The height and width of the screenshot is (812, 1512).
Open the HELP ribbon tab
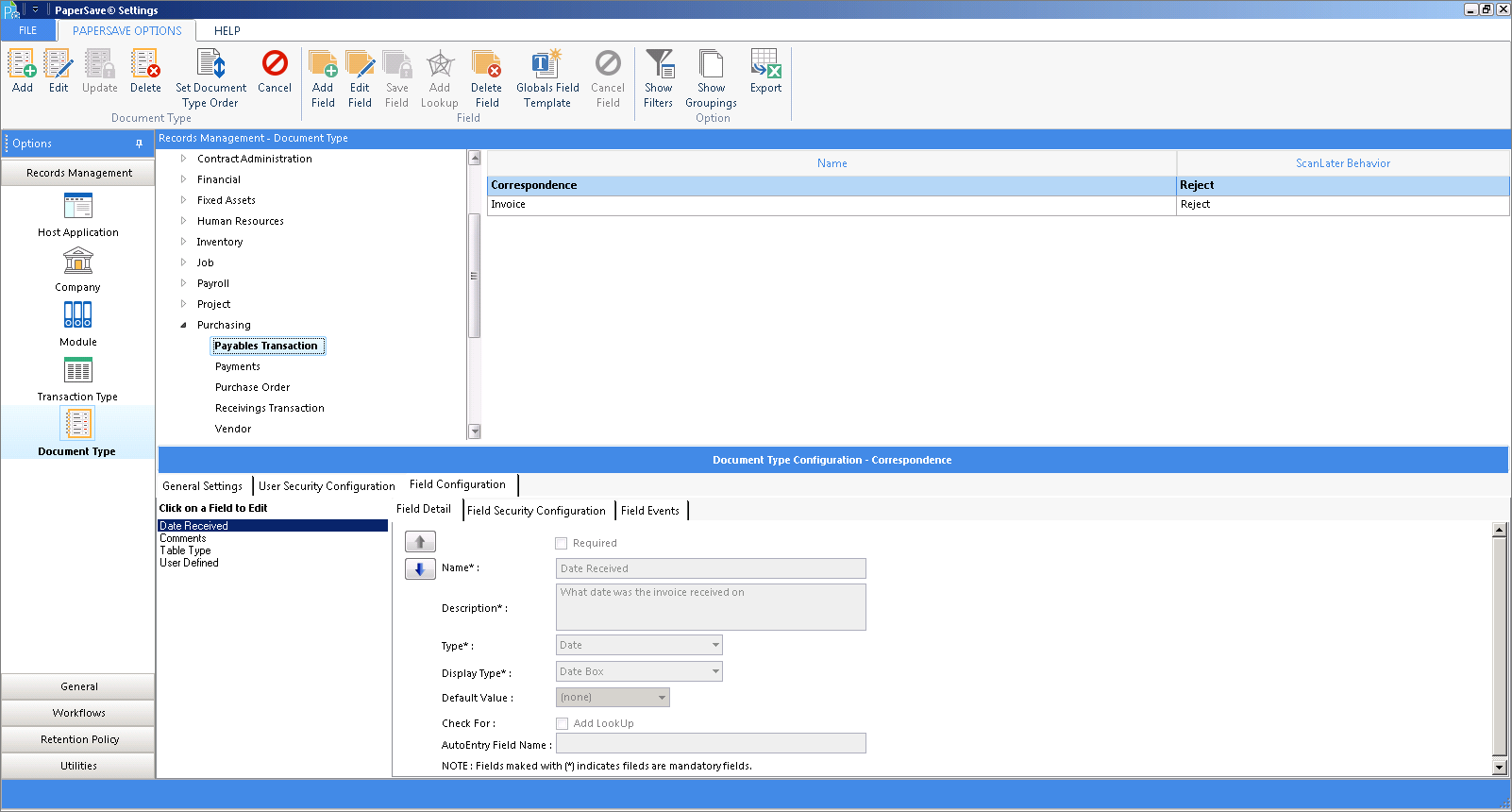(x=227, y=30)
